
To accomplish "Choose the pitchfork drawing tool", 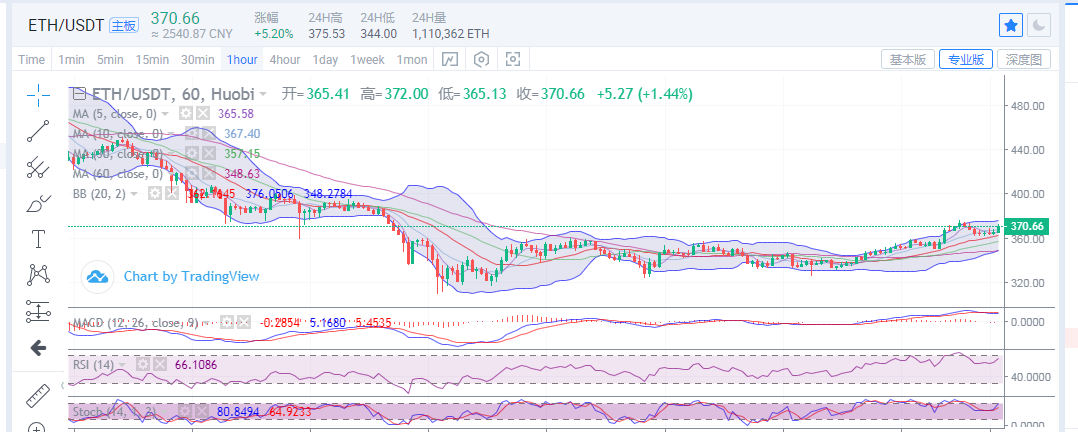I will [x=38, y=166].
